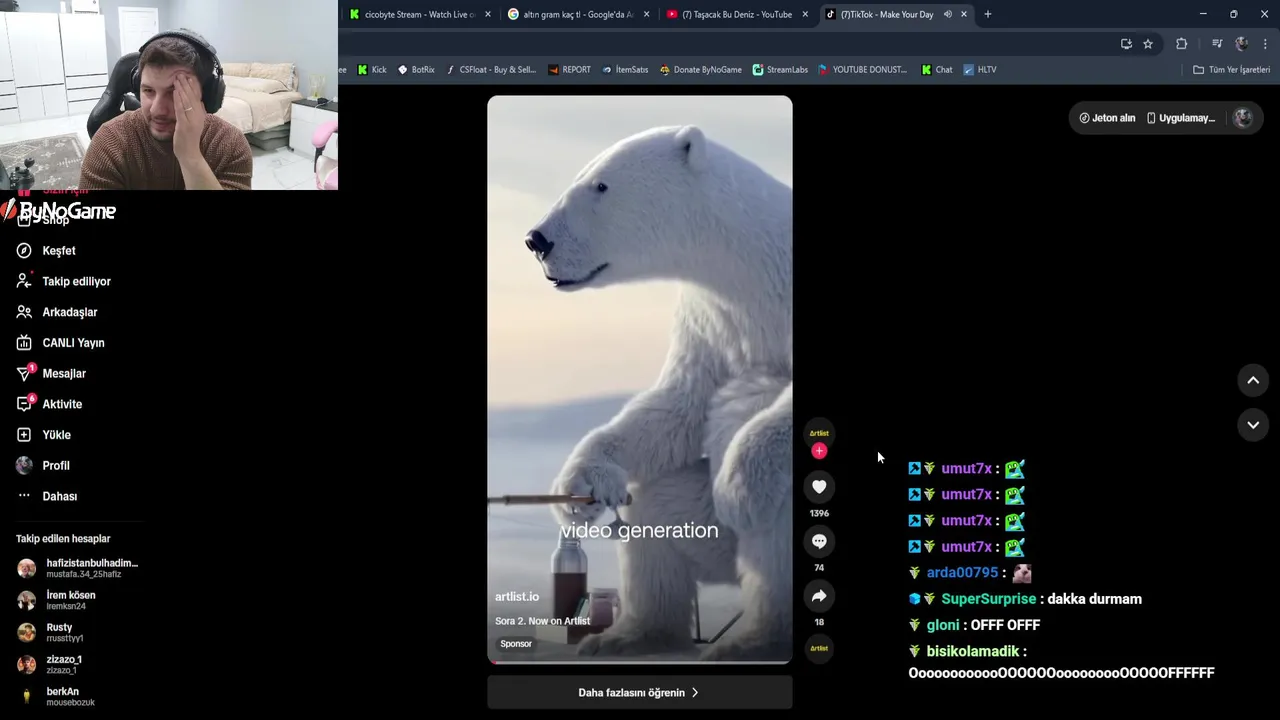
Task: Open media controls icon in toolbar
Action: 1217,44
